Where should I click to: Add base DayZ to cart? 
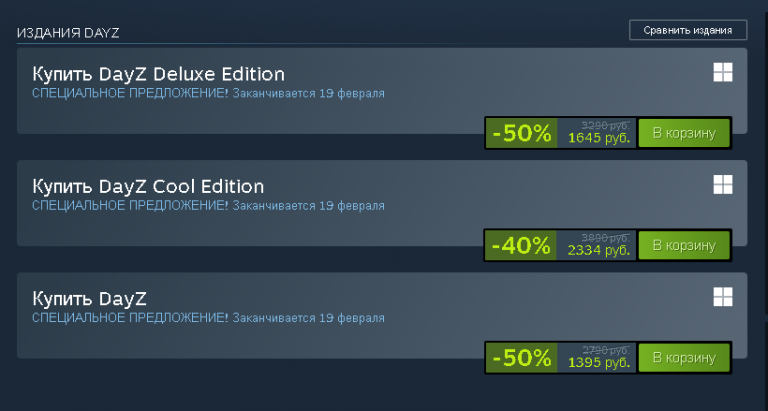pos(684,358)
